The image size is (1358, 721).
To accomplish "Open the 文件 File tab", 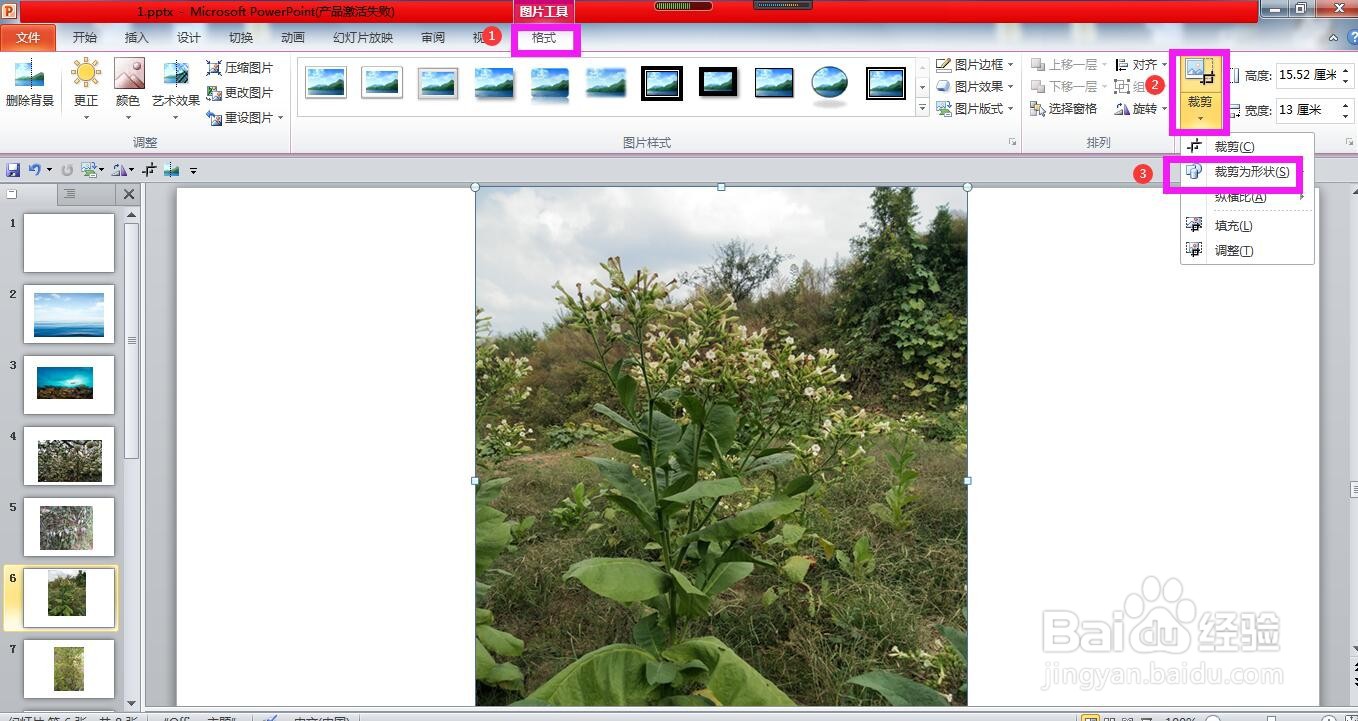I will point(29,38).
